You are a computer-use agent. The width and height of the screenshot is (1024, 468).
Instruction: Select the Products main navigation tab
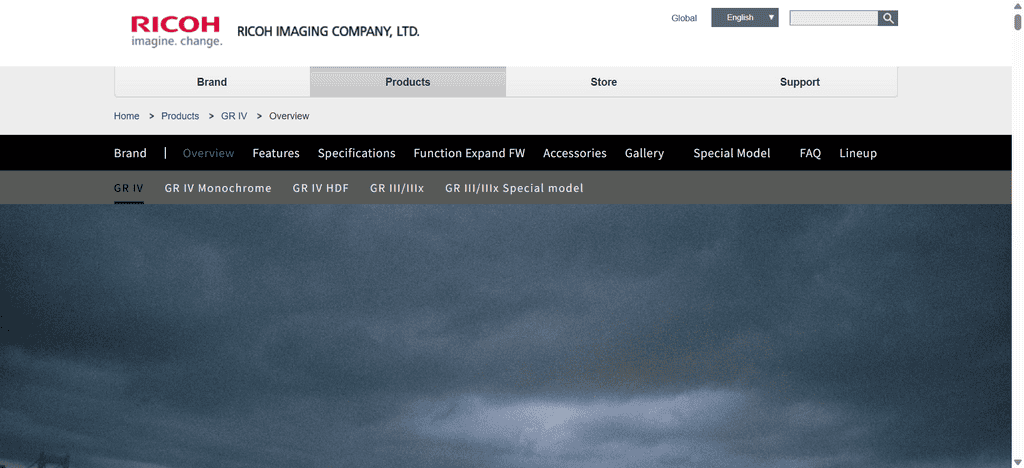[408, 82]
